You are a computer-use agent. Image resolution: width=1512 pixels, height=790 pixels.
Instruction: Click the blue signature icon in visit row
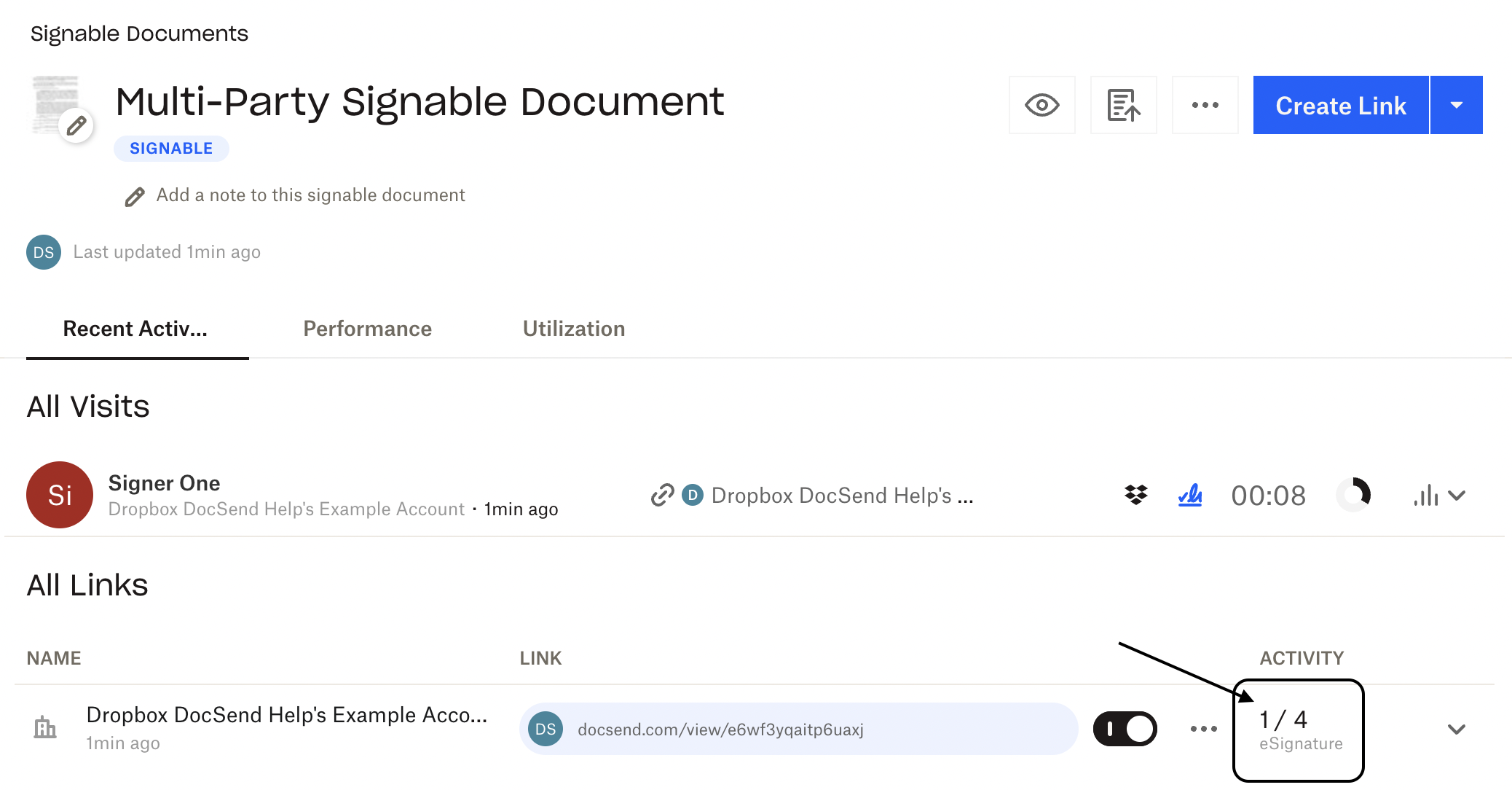(x=1190, y=496)
